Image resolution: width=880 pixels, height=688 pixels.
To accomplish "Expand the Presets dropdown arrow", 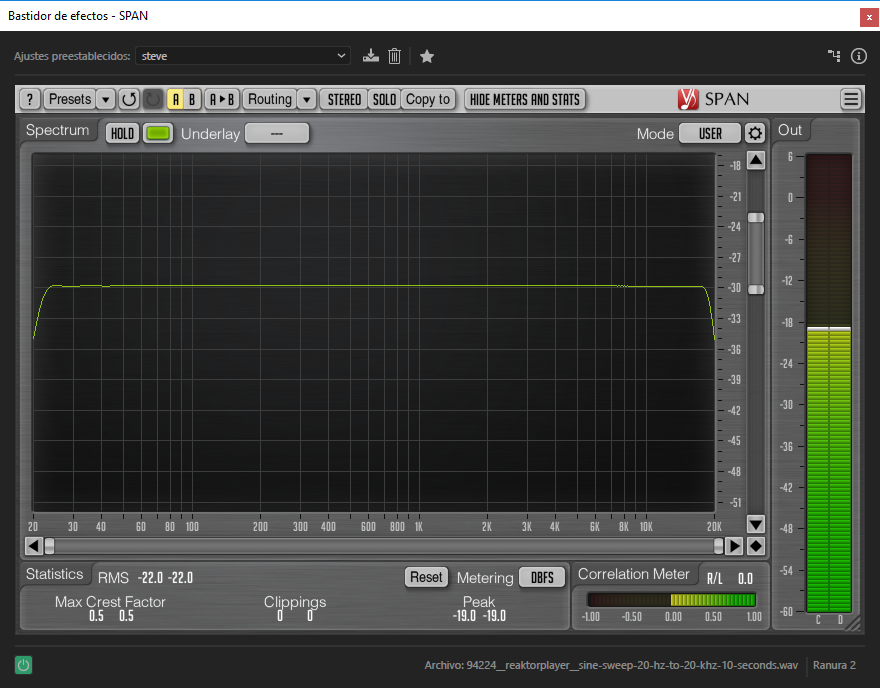I will pyautogui.click(x=106, y=99).
